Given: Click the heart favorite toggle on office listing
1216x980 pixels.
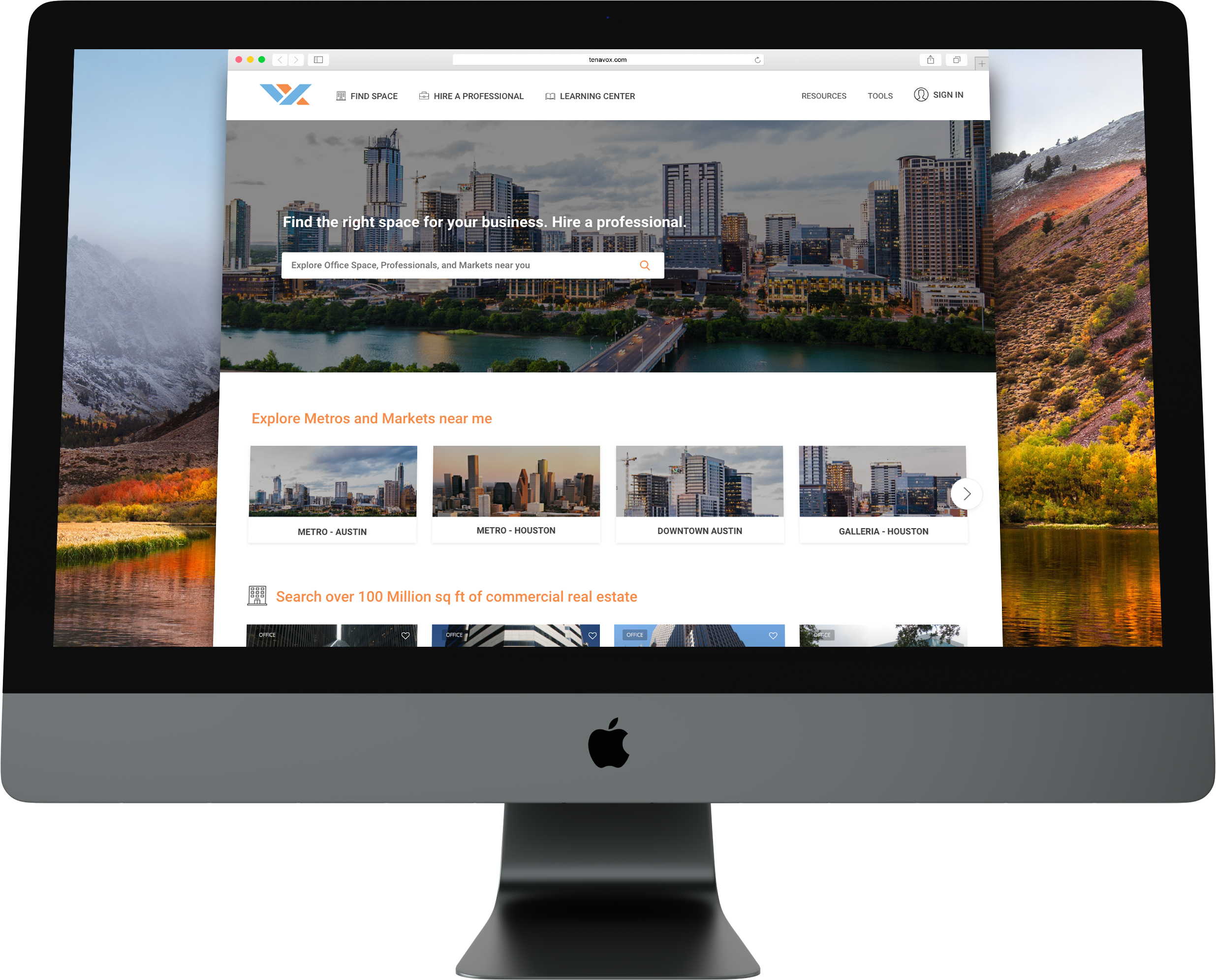Looking at the screenshot, I should [x=405, y=636].
